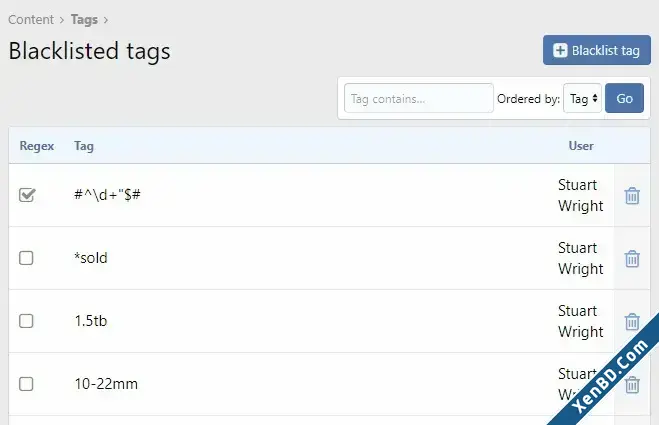Tick the regex checkbox for 1.5tb

[x=26, y=321]
